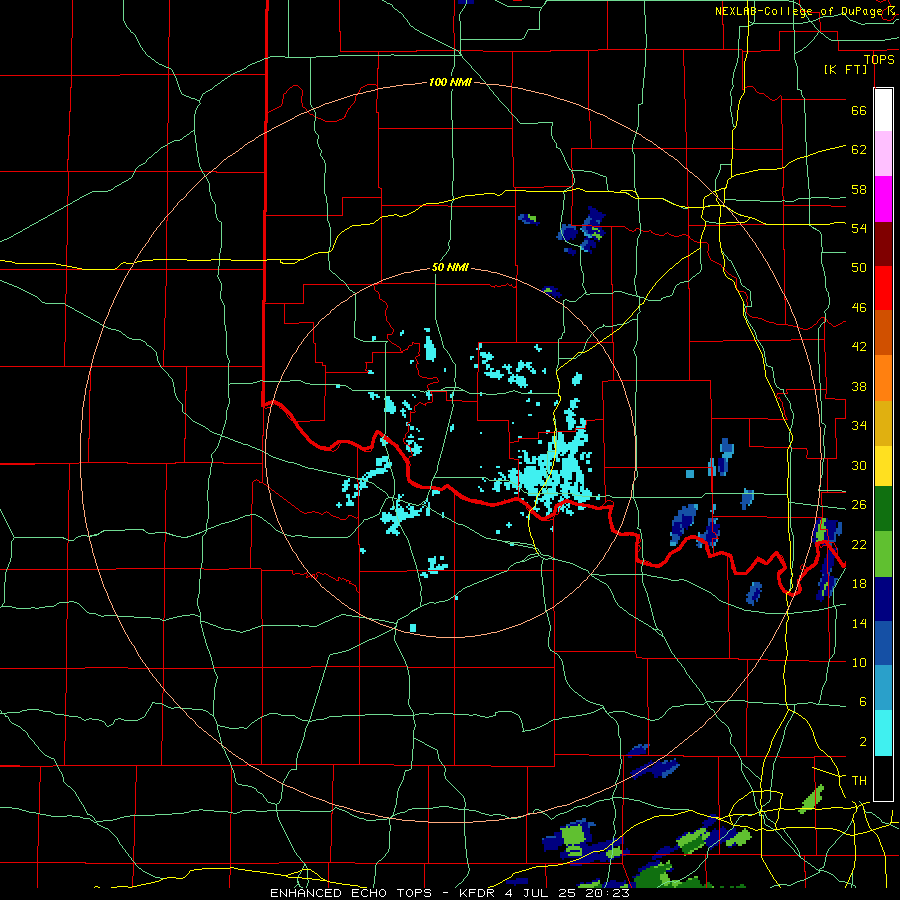Select the 18 value on the scale

click(x=859, y=584)
